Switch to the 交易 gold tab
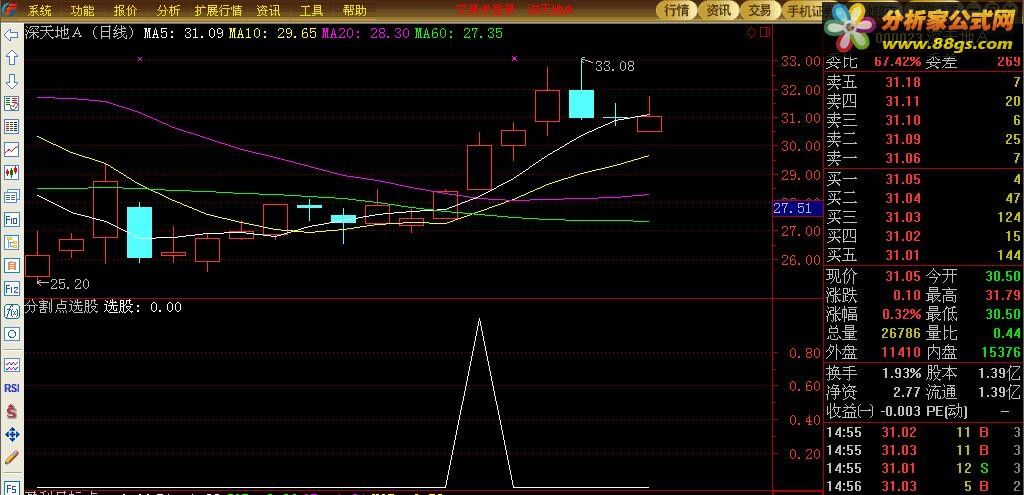Screen dimensions: 1024x495 pyautogui.click(x=760, y=10)
